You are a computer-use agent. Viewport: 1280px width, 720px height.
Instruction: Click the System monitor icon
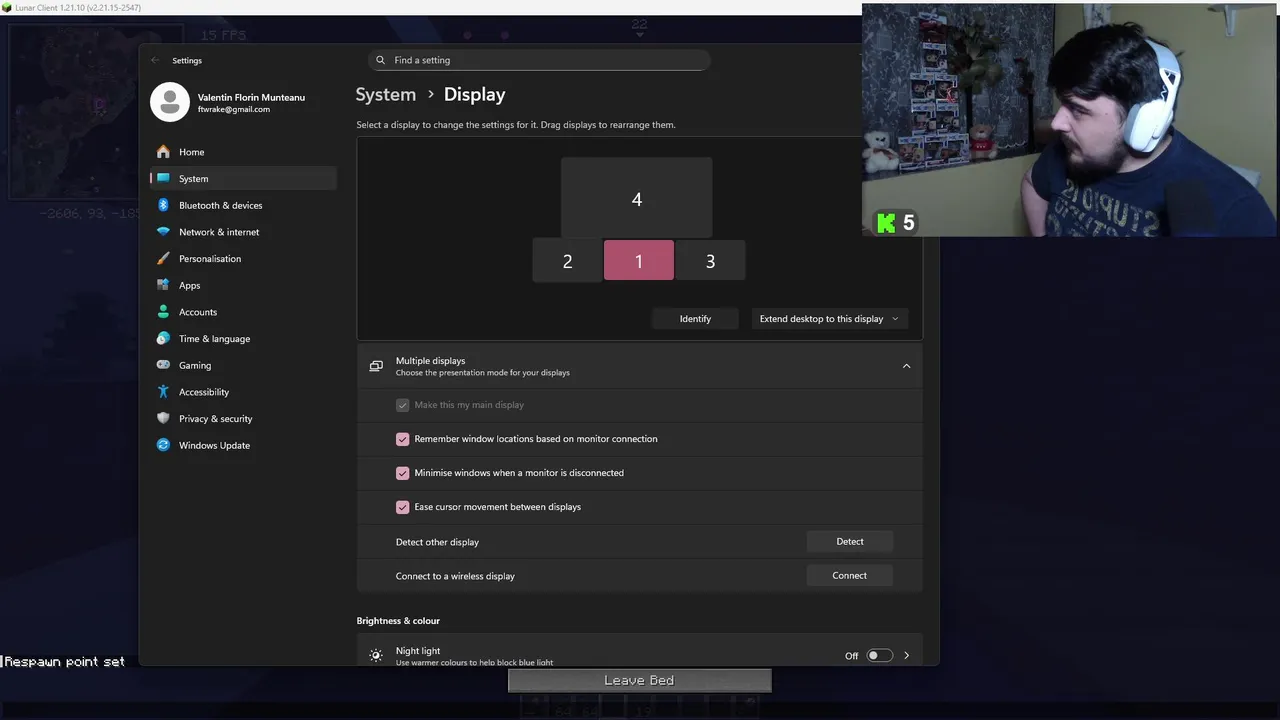tap(163, 178)
